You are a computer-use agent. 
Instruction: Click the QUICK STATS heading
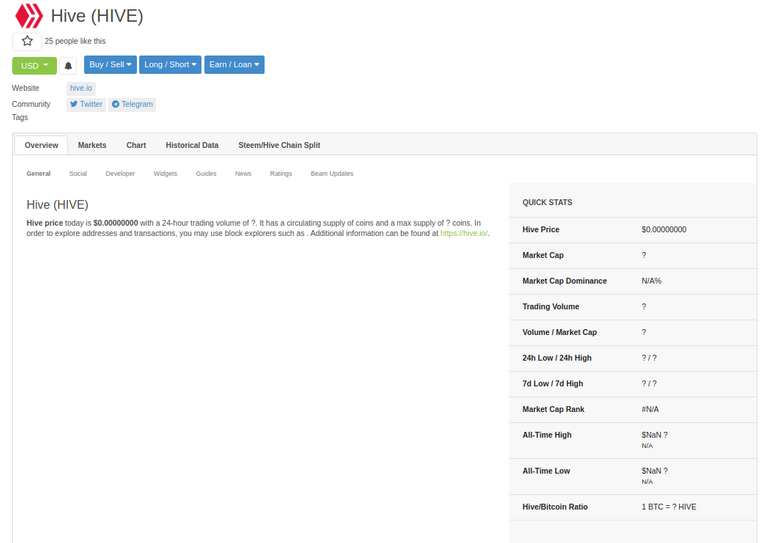547,202
